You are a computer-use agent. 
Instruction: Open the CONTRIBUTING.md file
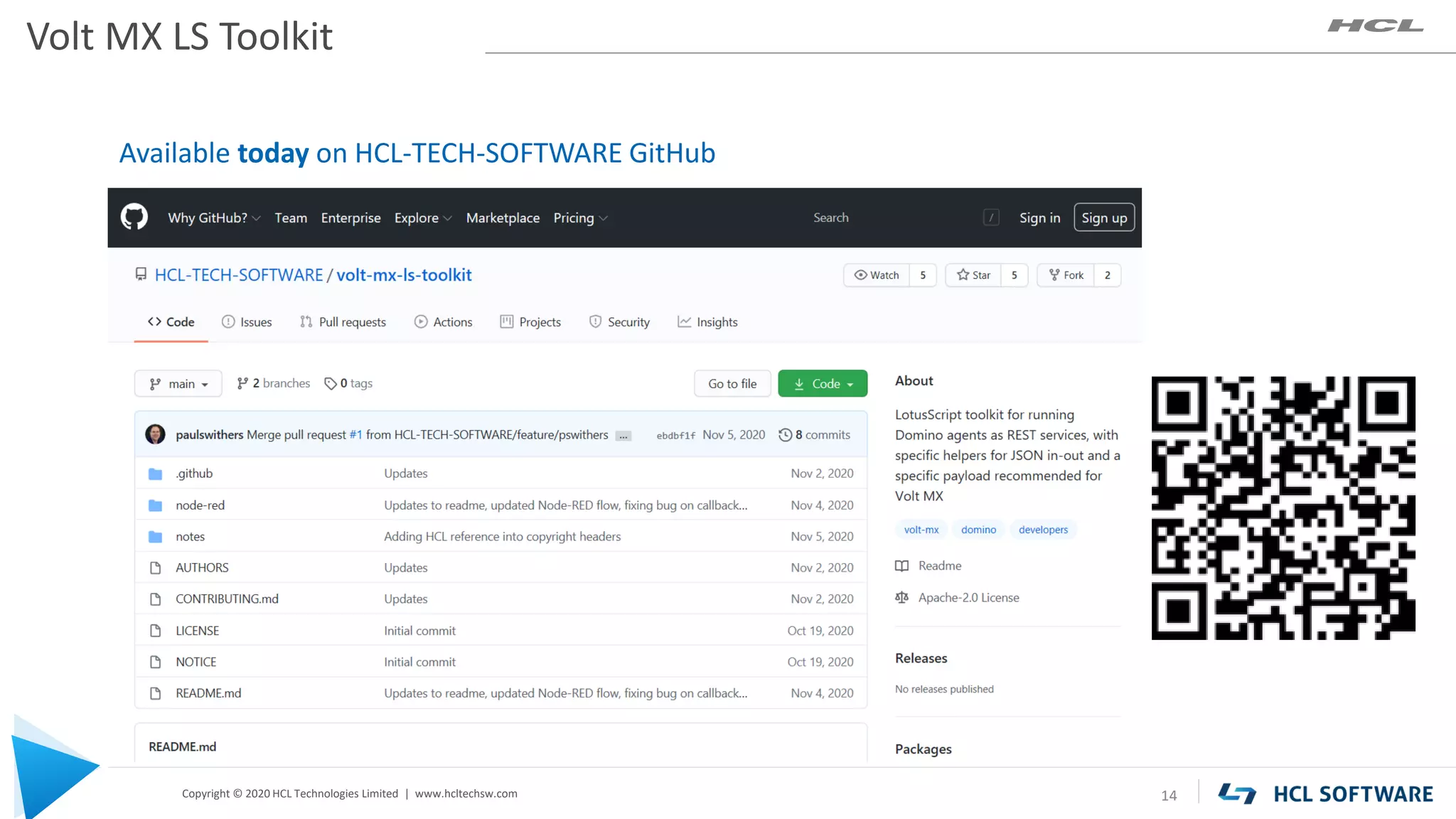(227, 599)
